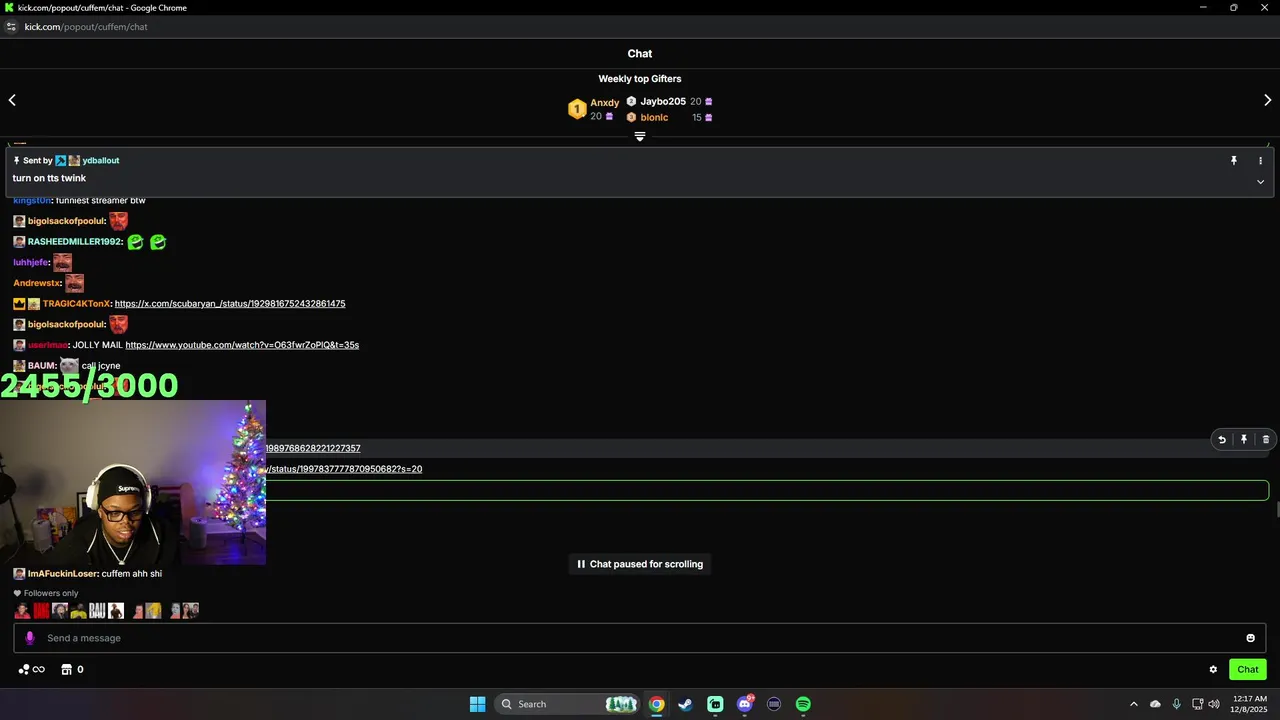Click gifter Jaybo205's name
This screenshot has height=720, width=1280.
[x=663, y=102]
